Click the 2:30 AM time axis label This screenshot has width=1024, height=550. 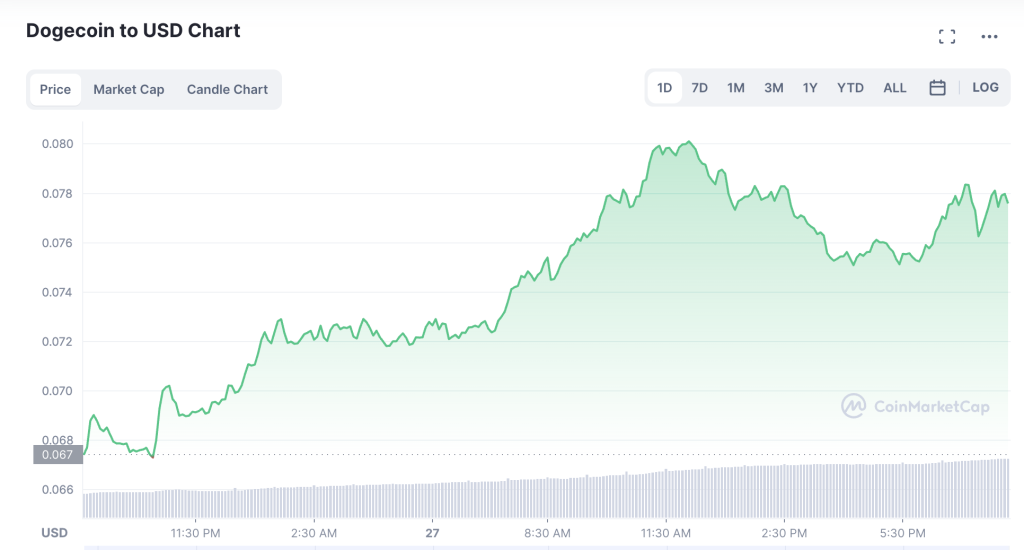point(314,533)
